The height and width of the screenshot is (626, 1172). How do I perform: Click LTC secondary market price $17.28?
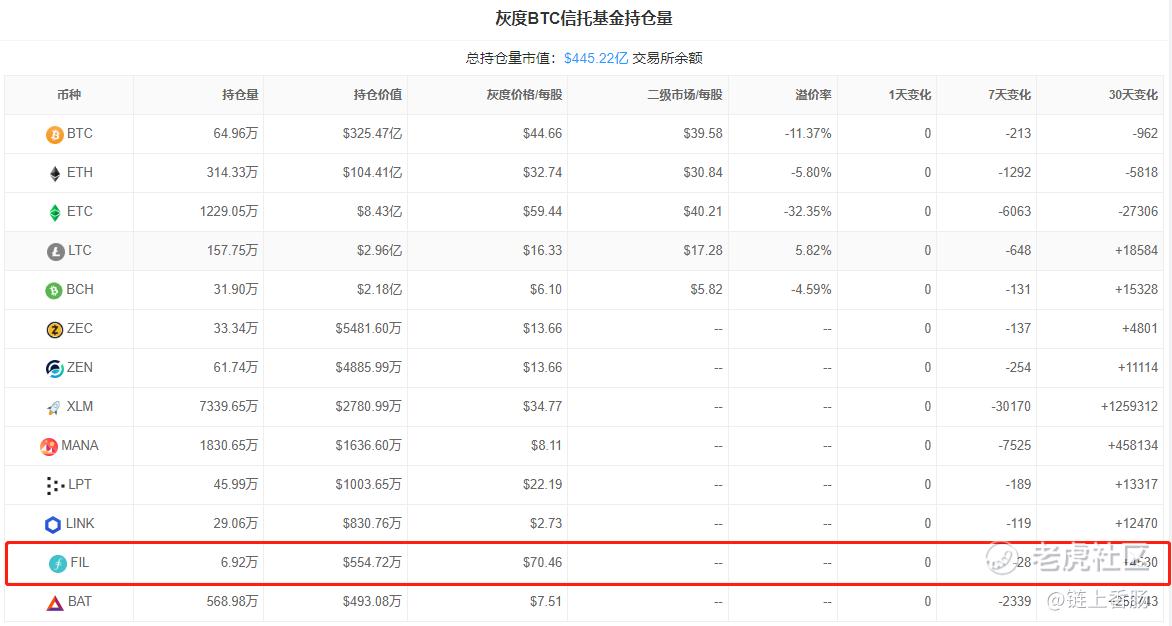[x=703, y=250]
